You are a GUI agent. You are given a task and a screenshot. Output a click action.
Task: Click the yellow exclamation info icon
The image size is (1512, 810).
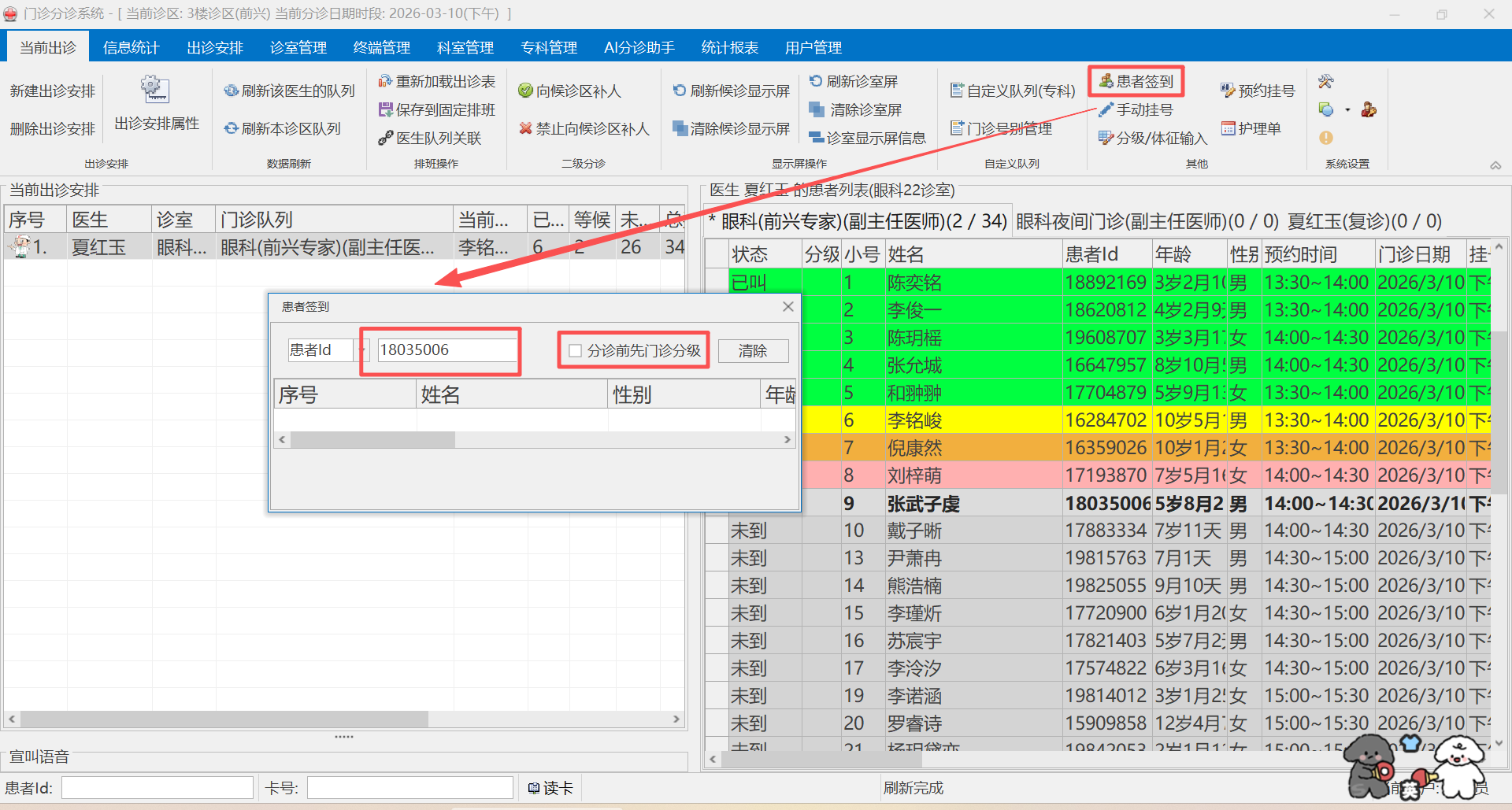point(1326,138)
